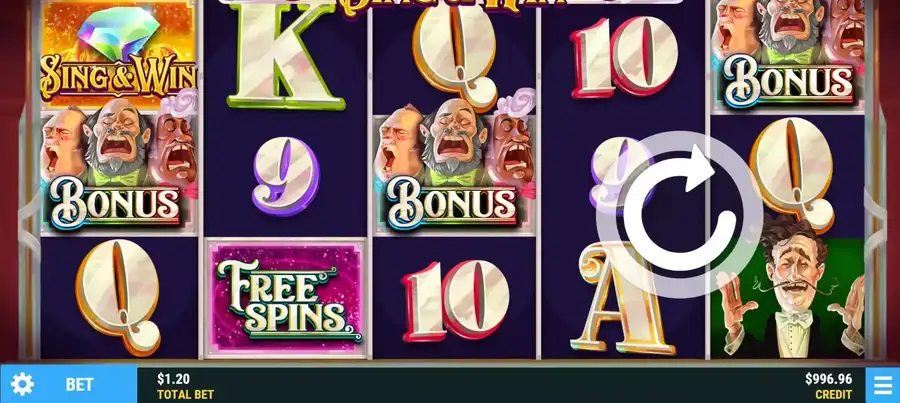Click the BET button
900x403 pixels.
click(x=79, y=385)
